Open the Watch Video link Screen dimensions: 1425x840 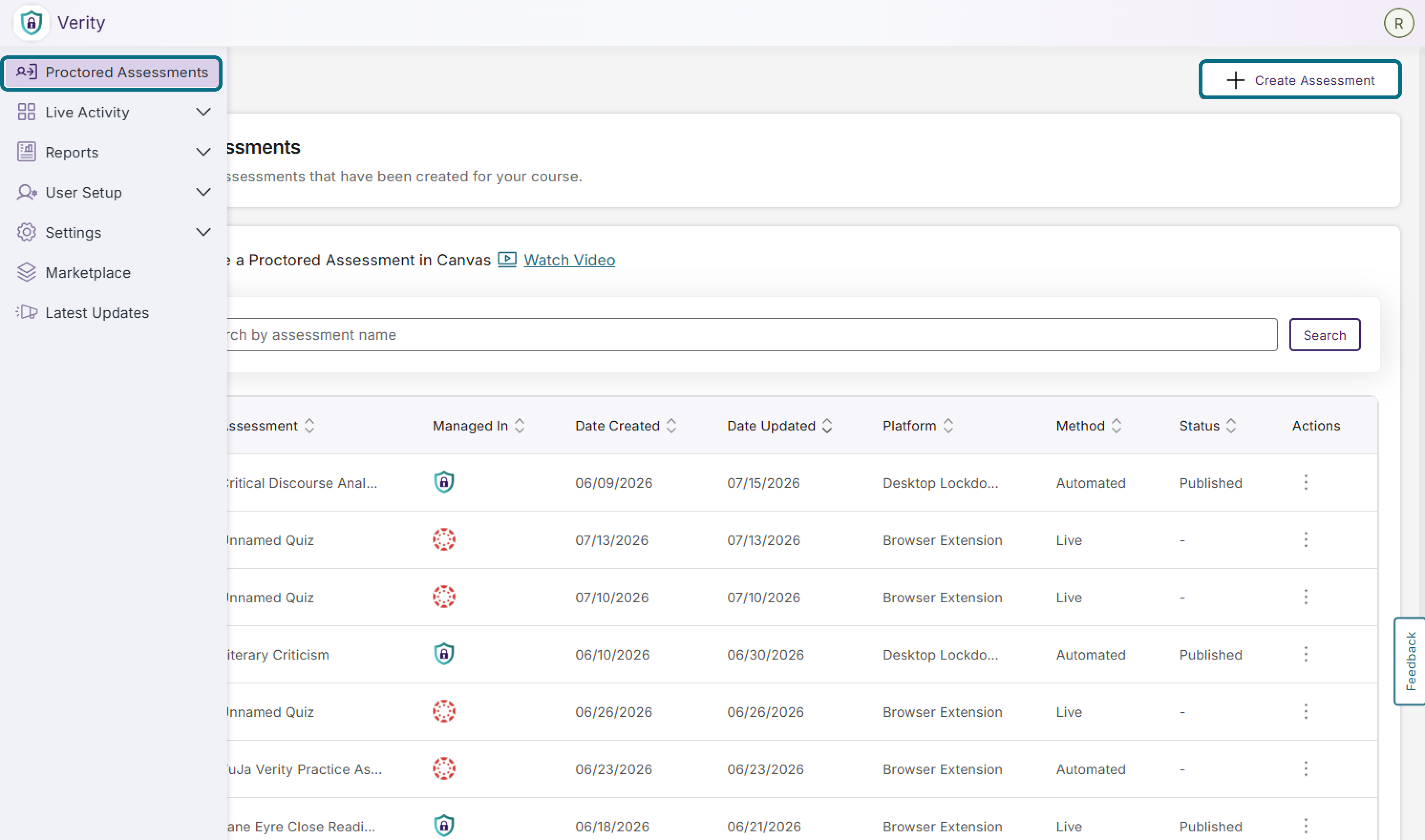[569, 260]
